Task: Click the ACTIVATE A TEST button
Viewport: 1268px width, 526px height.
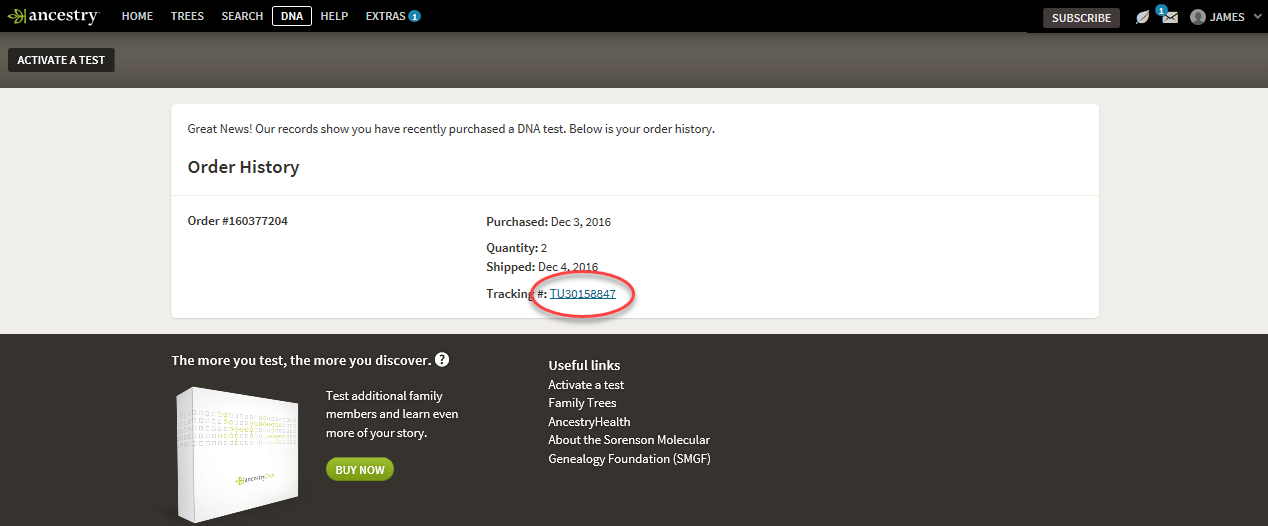Action: (x=61, y=60)
